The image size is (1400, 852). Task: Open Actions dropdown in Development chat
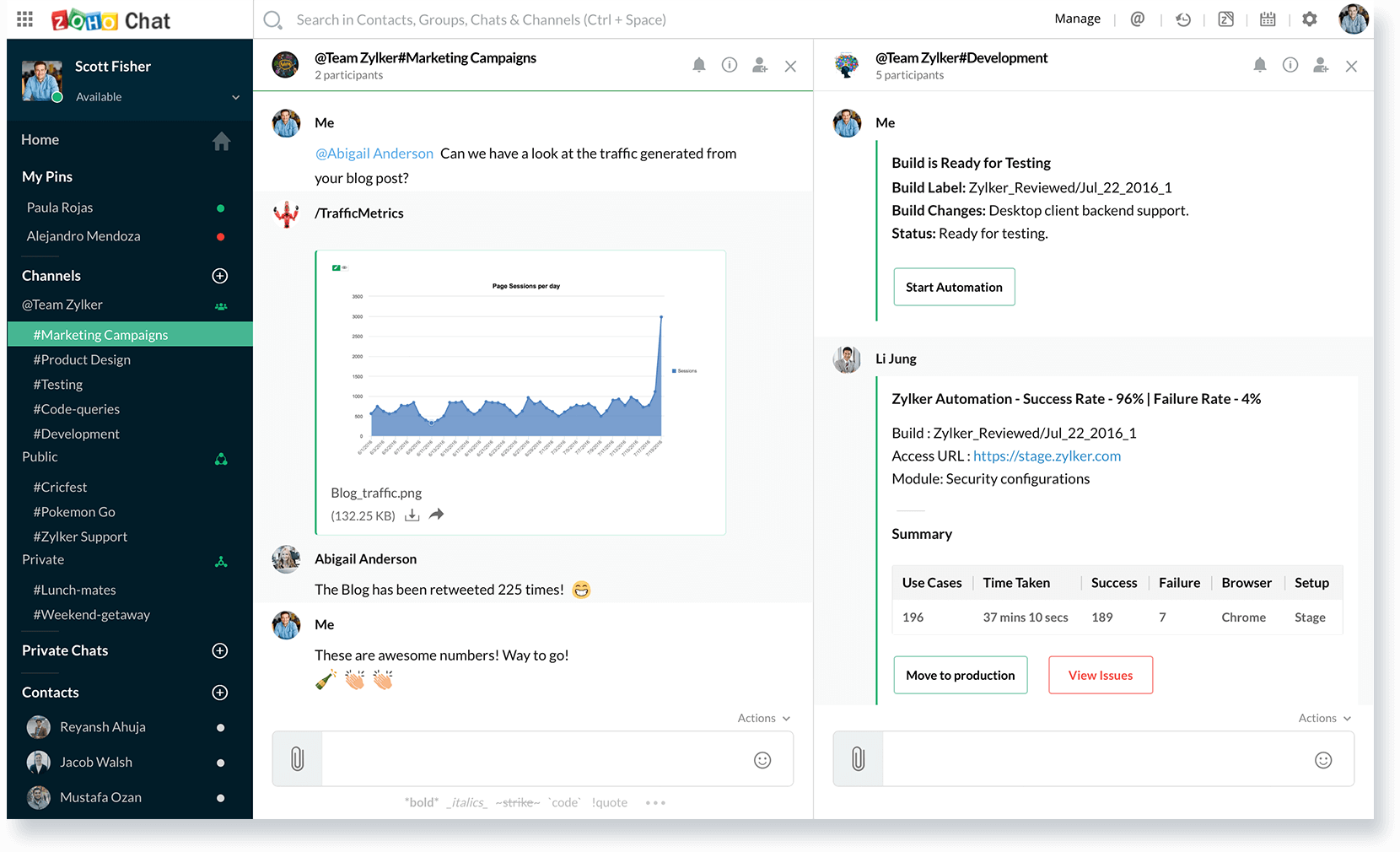(1324, 718)
